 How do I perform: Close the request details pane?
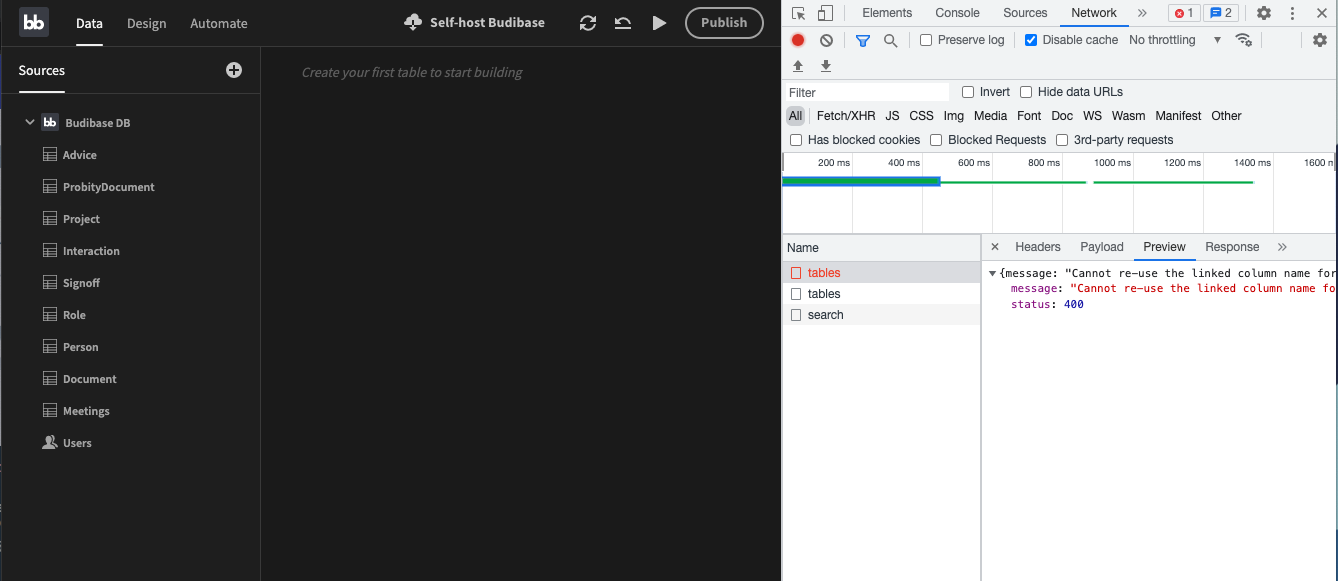click(995, 247)
